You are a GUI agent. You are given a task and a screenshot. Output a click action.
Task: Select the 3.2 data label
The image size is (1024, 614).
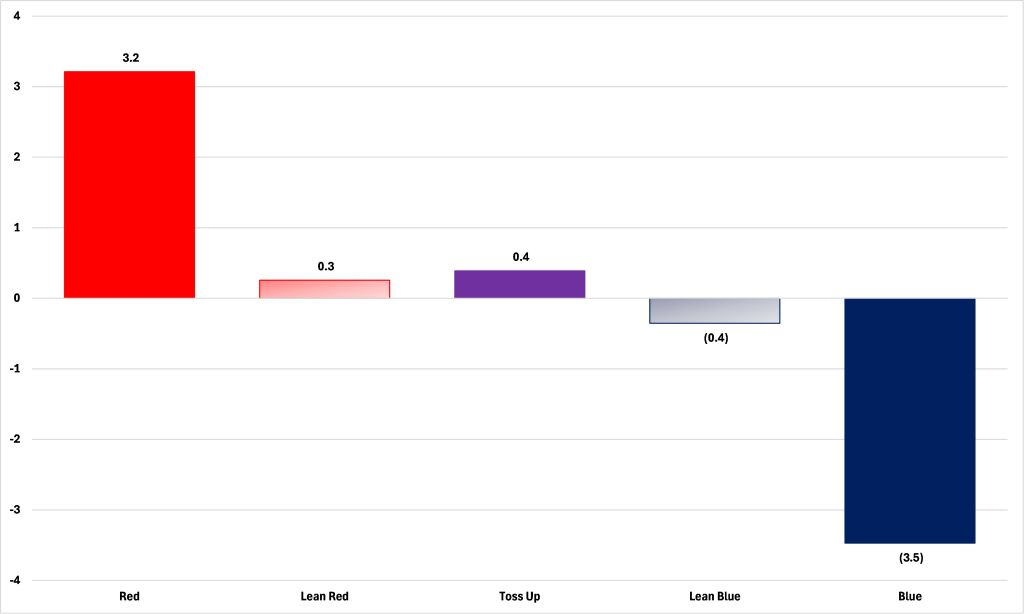pyautogui.click(x=130, y=58)
